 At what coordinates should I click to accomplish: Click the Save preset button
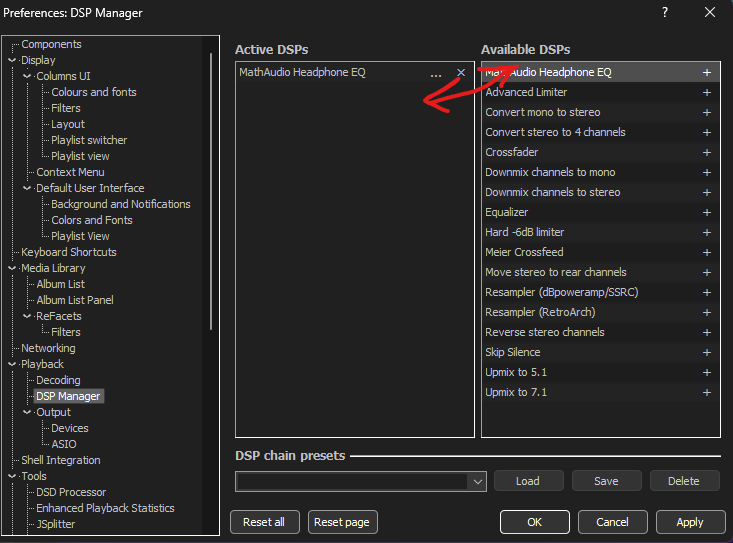[606, 481]
